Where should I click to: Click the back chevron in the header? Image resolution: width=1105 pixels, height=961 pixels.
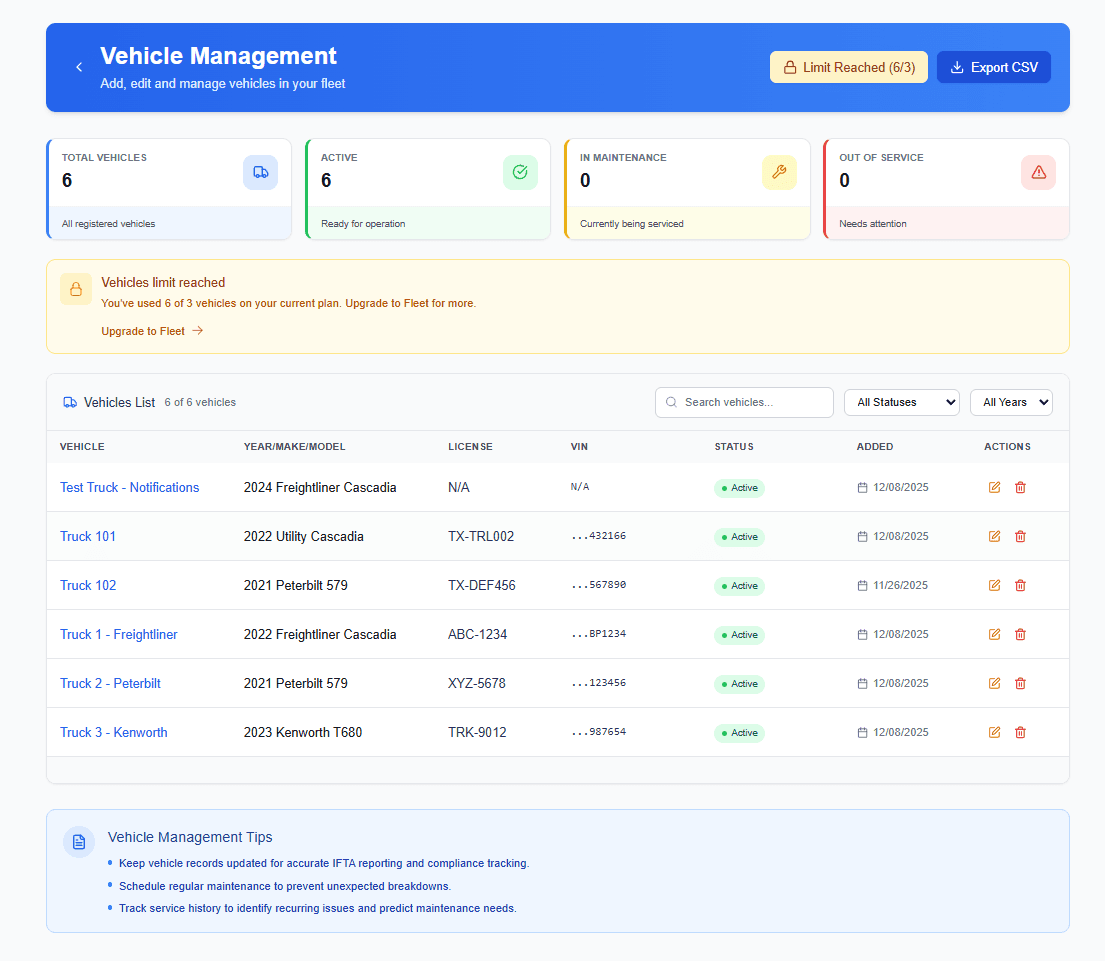click(78, 67)
